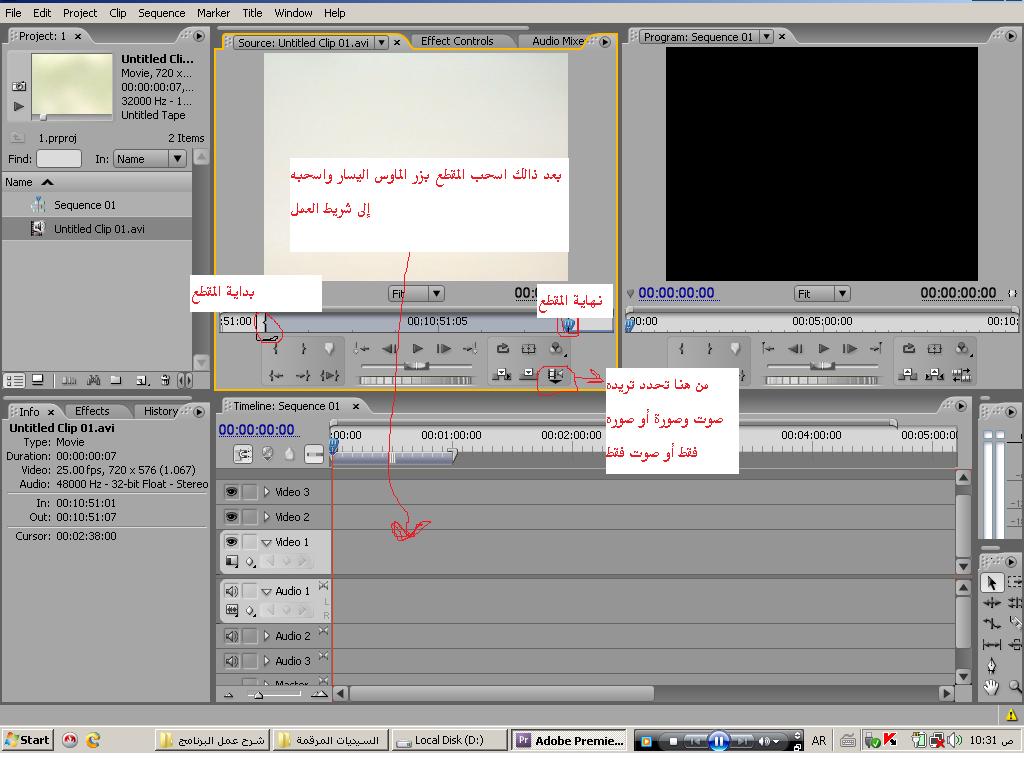
Task: Click the Source monitor shuttle slider
Action: (x=418, y=367)
